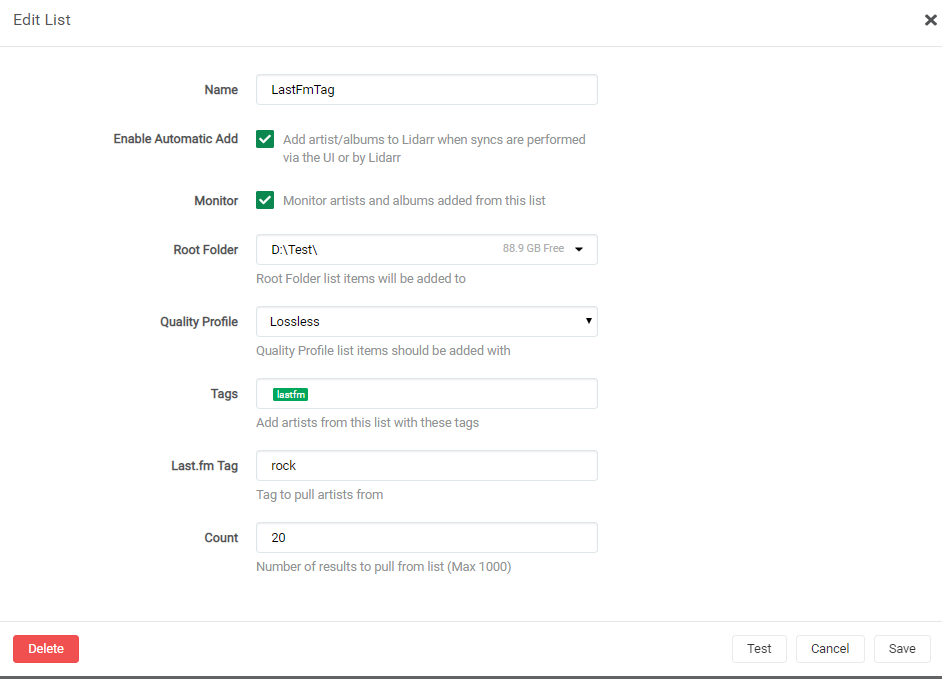This screenshot has height=679, width=942.
Task: Cancel editing the list
Action: pyautogui.click(x=830, y=649)
